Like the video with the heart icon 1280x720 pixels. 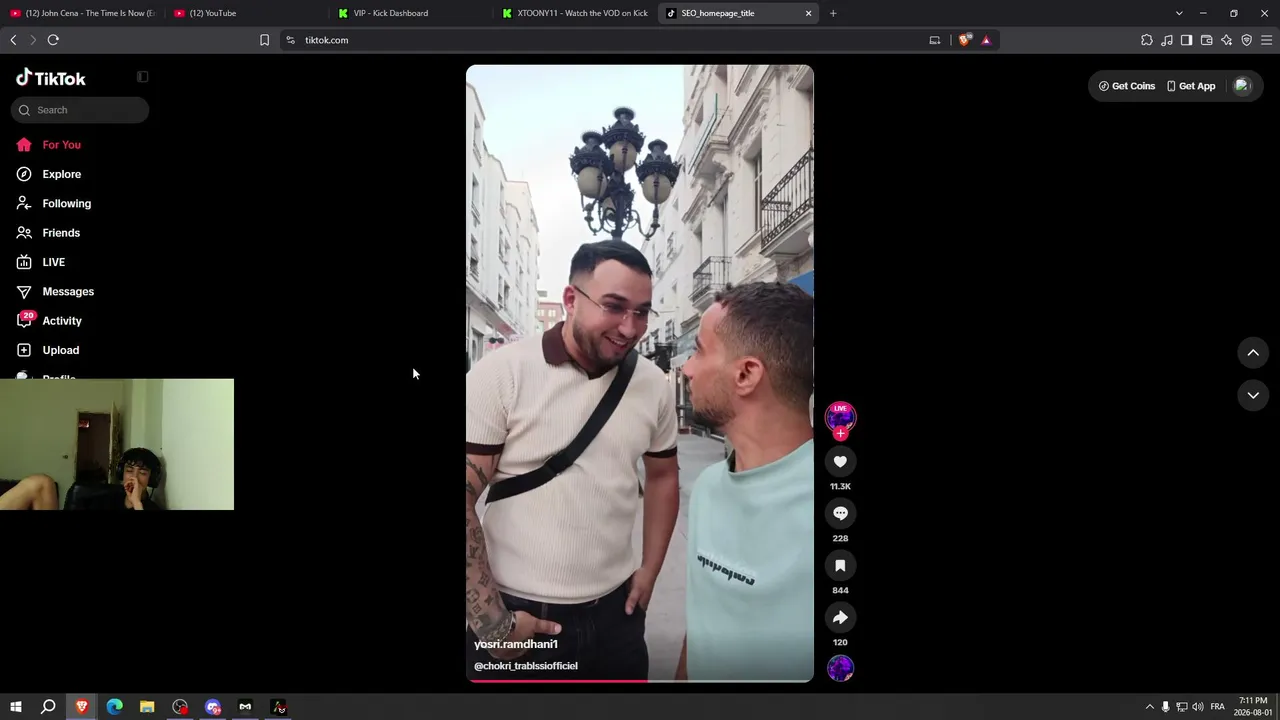(x=840, y=461)
